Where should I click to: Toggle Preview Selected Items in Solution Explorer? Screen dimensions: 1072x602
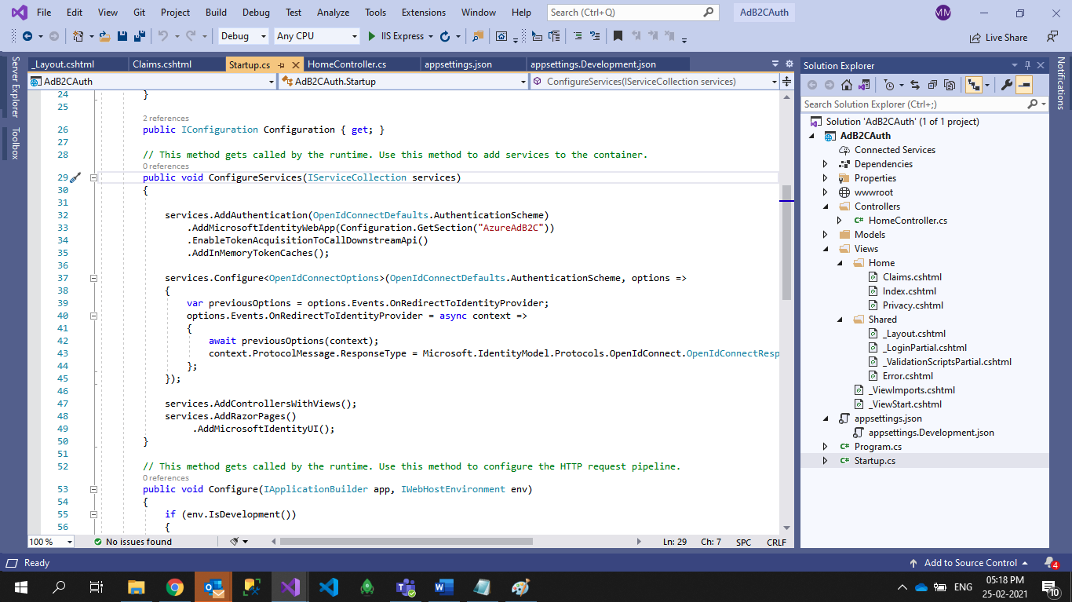click(x=1024, y=85)
